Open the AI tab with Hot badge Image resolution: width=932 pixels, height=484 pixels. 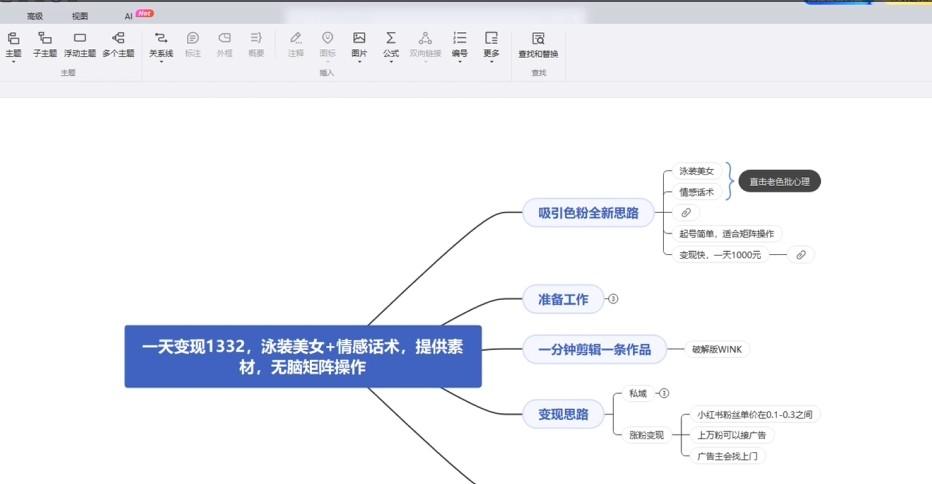[129, 16]
